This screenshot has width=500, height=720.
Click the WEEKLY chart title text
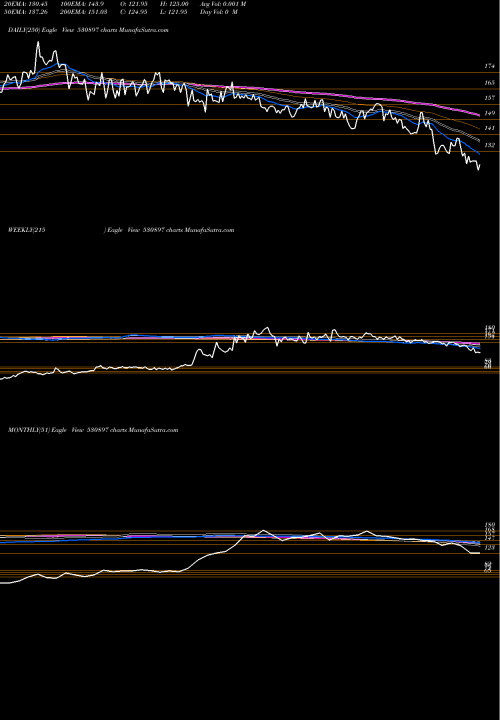(121, 230)
